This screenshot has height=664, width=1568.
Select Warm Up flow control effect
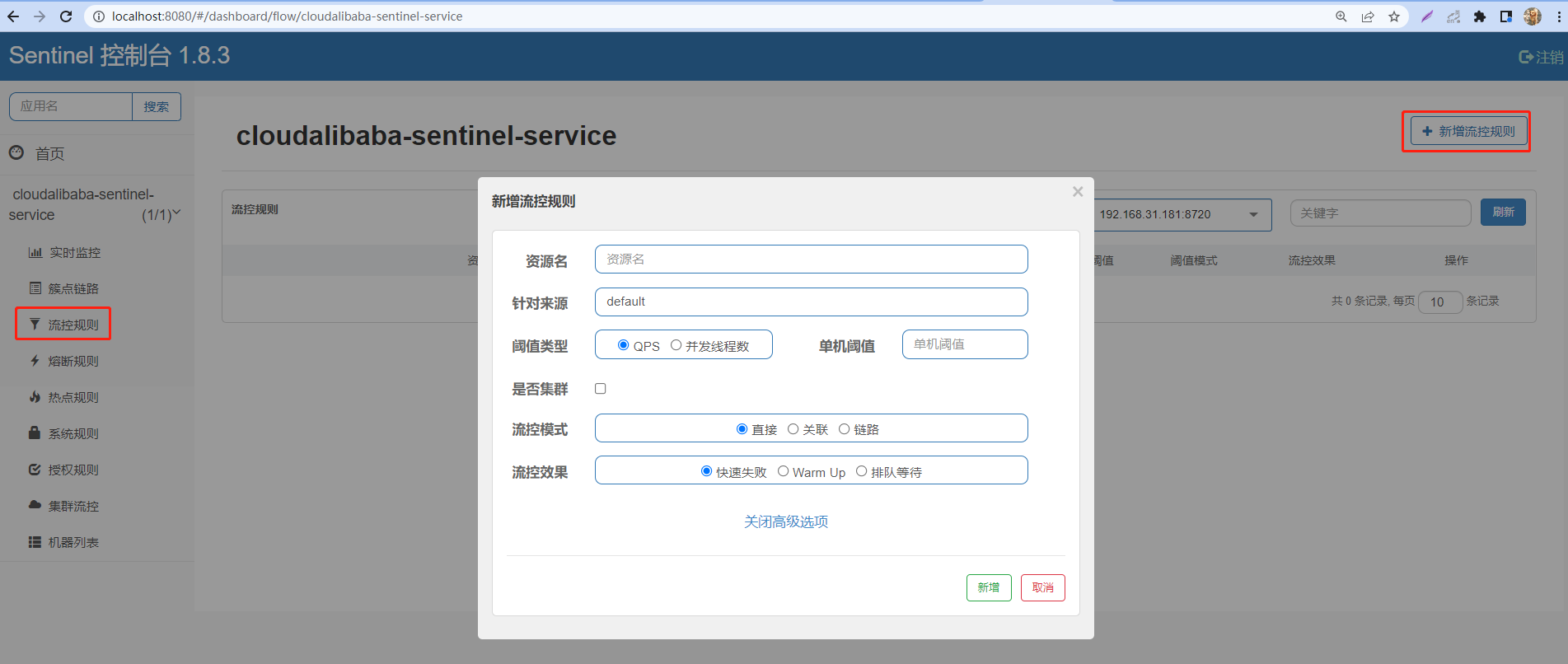(x=783, y=471)
